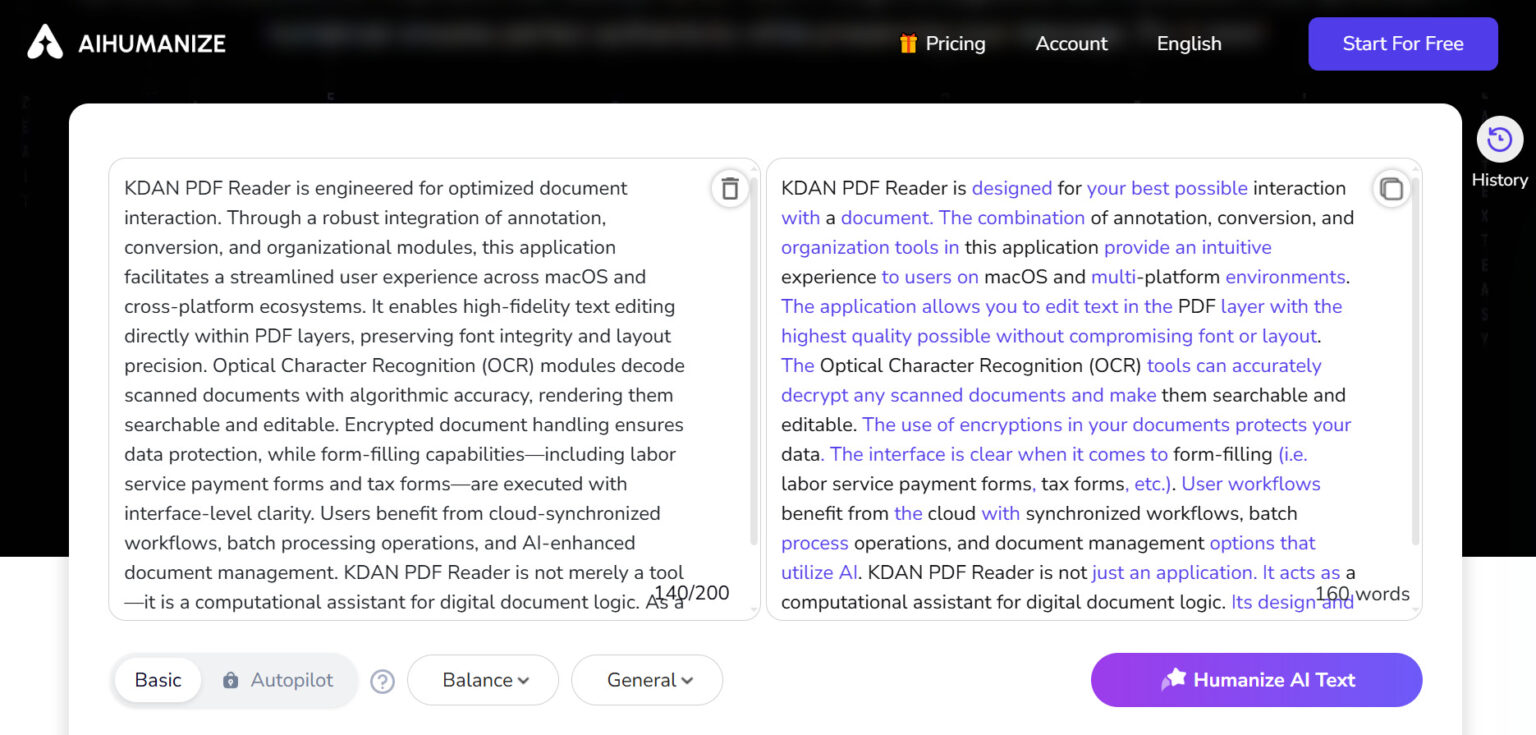This screenshot has height=735, width=1536.
Task: Open the Account menu
Action: (1070, 44)
